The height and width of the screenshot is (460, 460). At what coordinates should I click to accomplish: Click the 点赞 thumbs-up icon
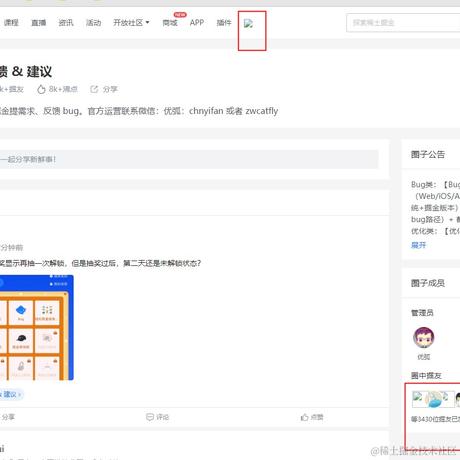click(x=304, y=417)
